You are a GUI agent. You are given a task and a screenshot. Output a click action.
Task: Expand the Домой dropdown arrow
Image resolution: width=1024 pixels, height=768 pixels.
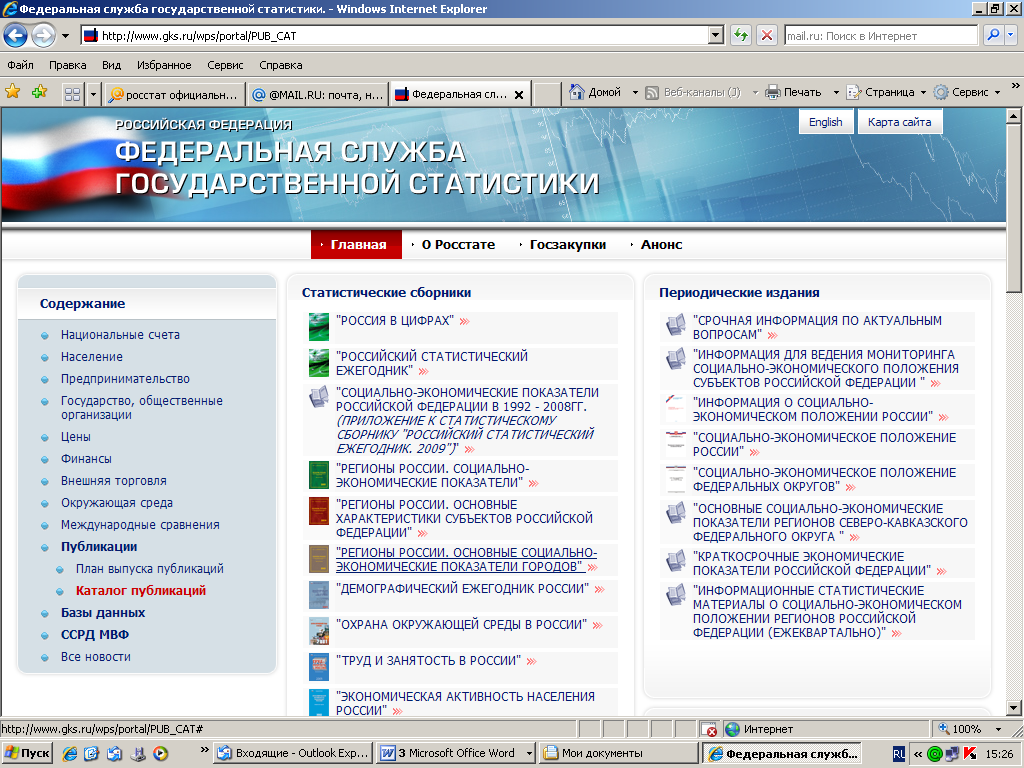tap(635, 93)
